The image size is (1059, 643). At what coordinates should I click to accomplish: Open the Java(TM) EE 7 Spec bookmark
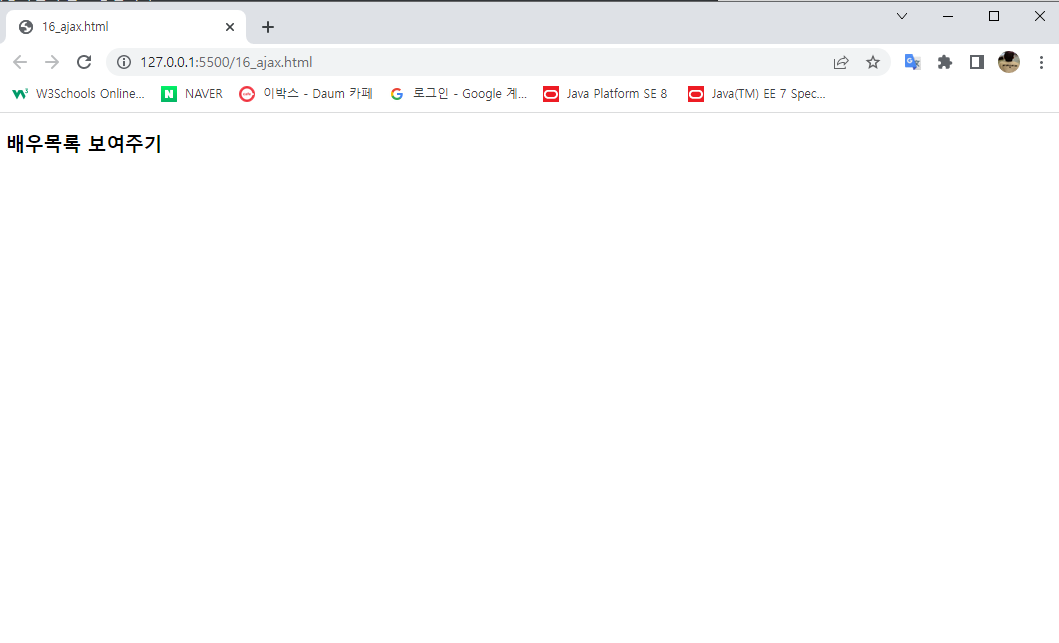click(756, 94)
